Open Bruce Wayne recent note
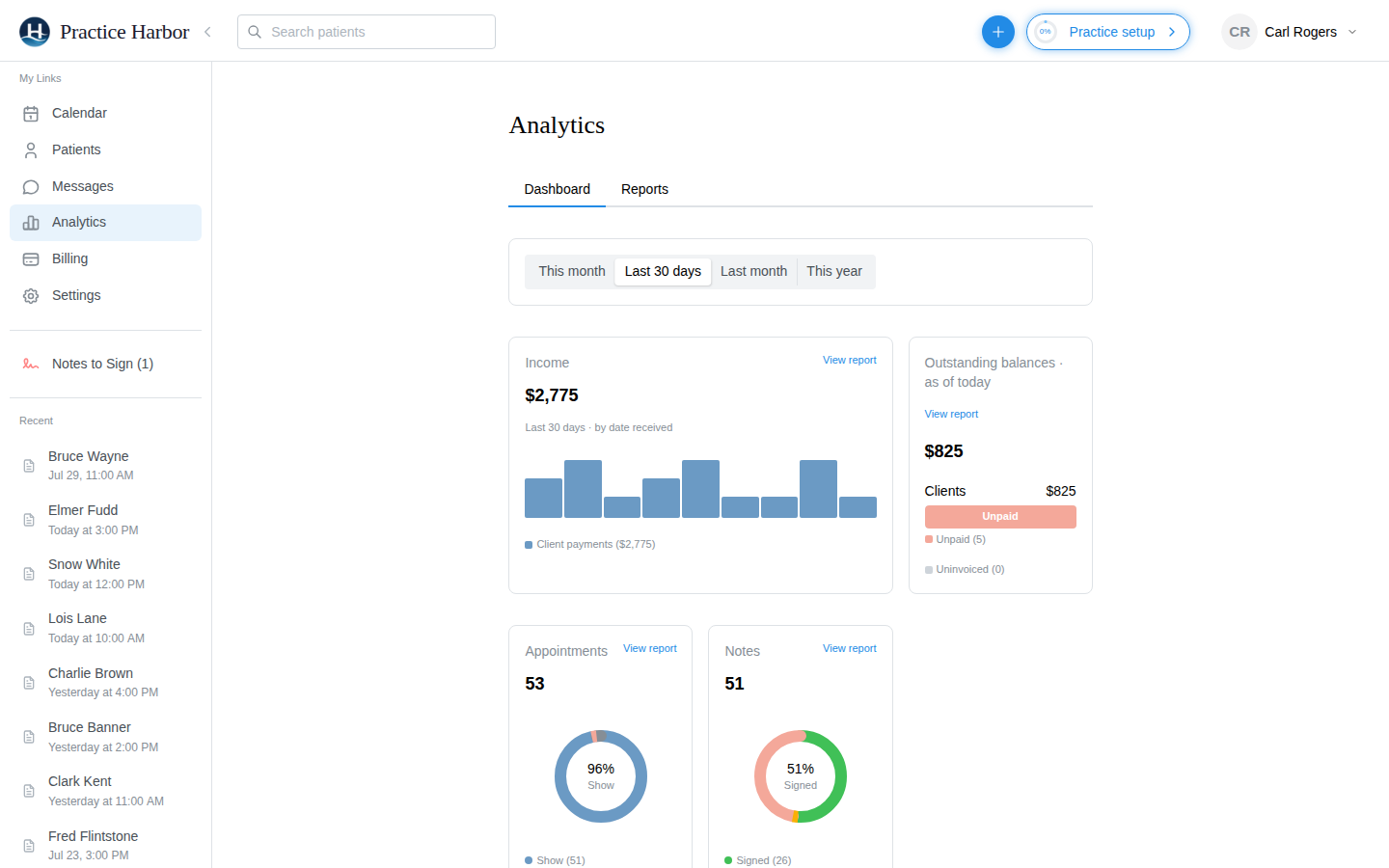1389x868 pixels. coord(106,465)
